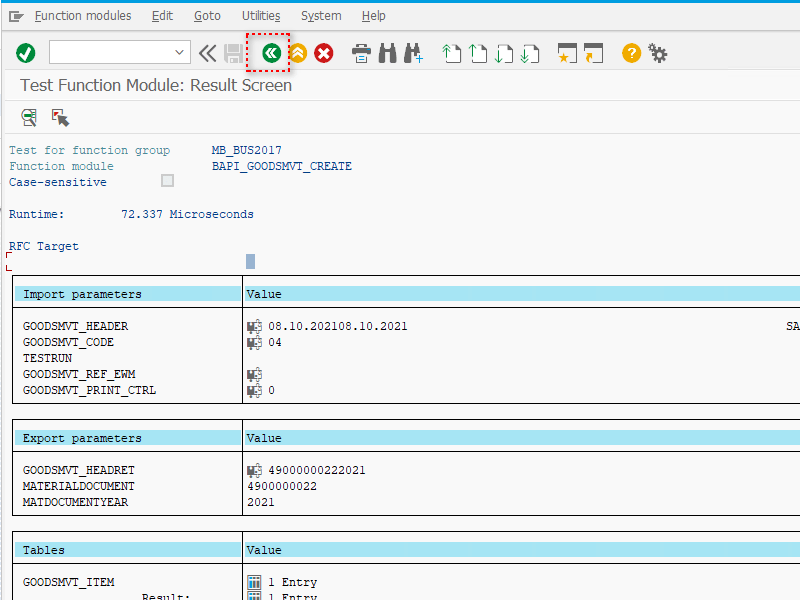800x600 pixels.
Task: Open Help with the question mark icon
Action: pyautogui.click(x=631, y=53)
